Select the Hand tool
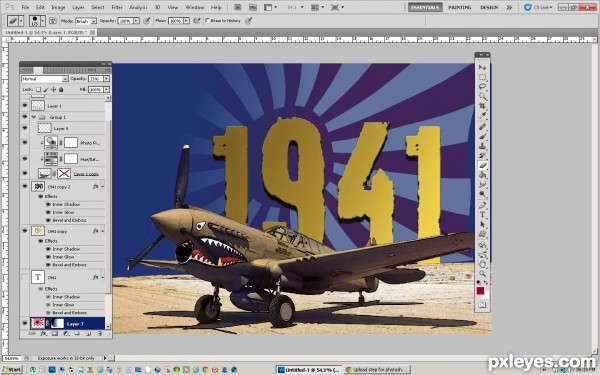 pyautogui.click(x=483, y=264)
